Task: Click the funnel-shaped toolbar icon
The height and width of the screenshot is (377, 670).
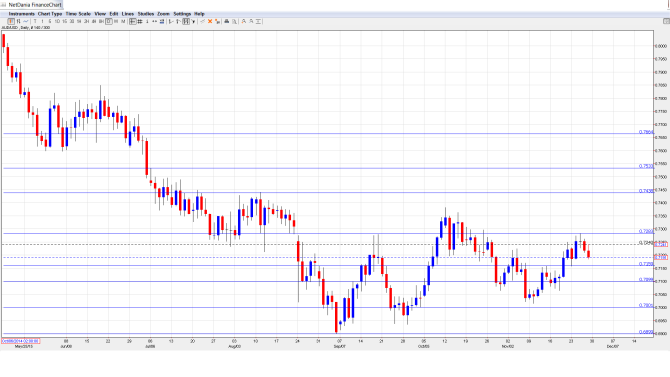Action: [193, 21]
